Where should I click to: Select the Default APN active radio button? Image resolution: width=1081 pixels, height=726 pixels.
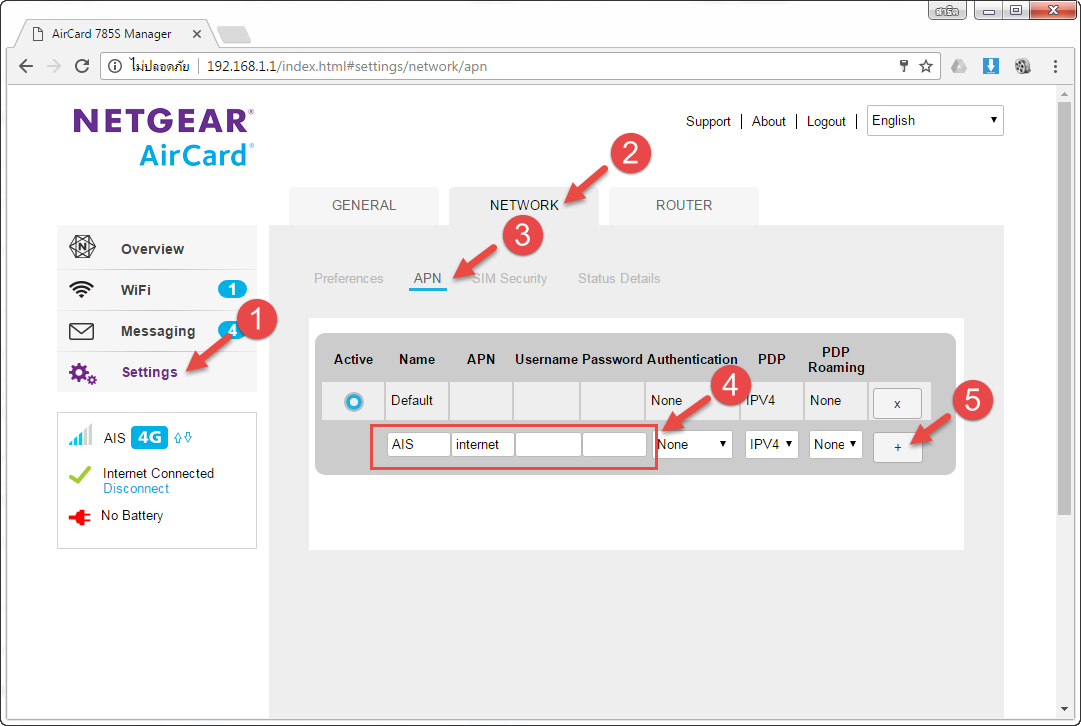pyautogui.click(x=354, y=401)
